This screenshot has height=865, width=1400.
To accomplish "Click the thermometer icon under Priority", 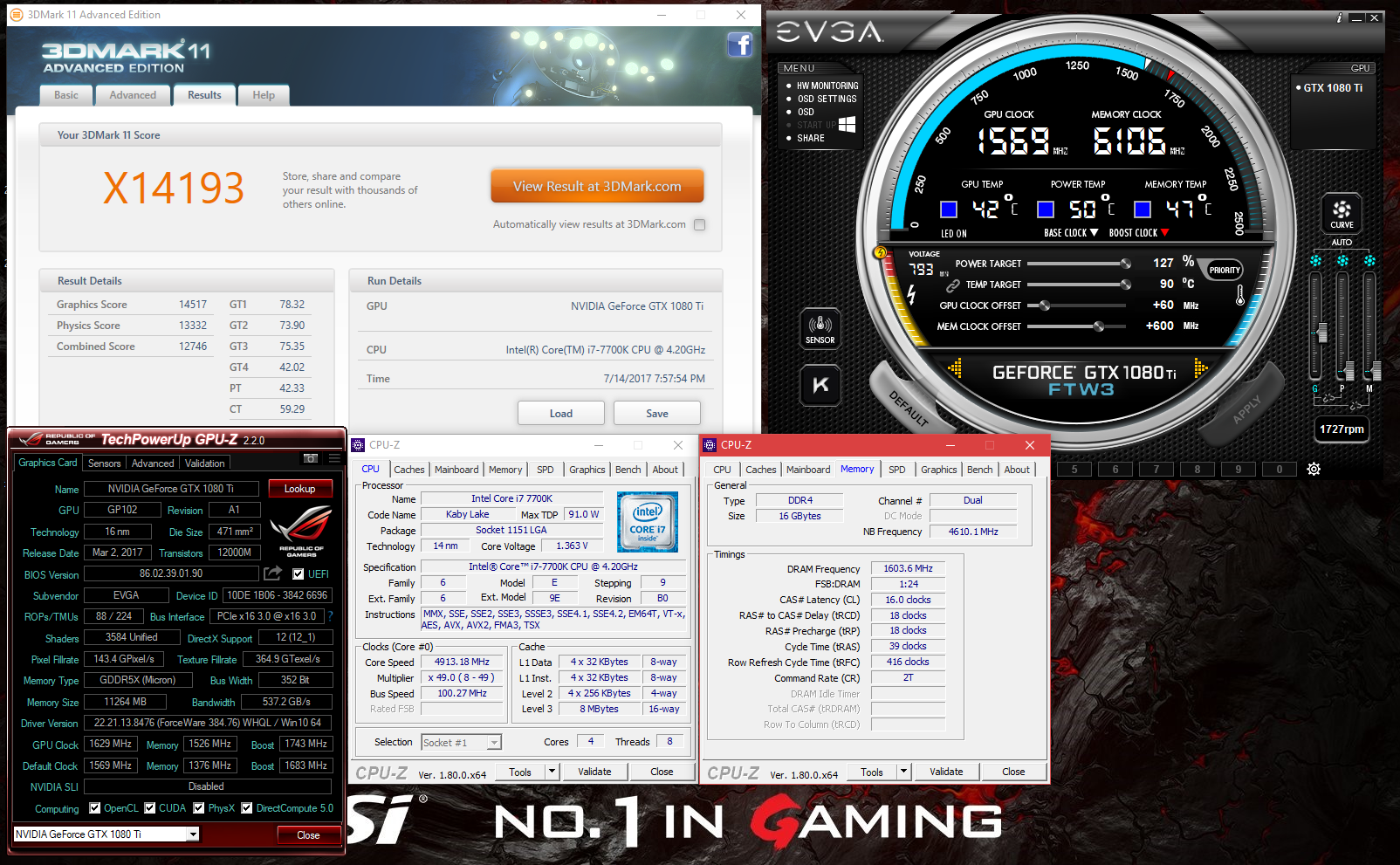I will pos(1240,295).
